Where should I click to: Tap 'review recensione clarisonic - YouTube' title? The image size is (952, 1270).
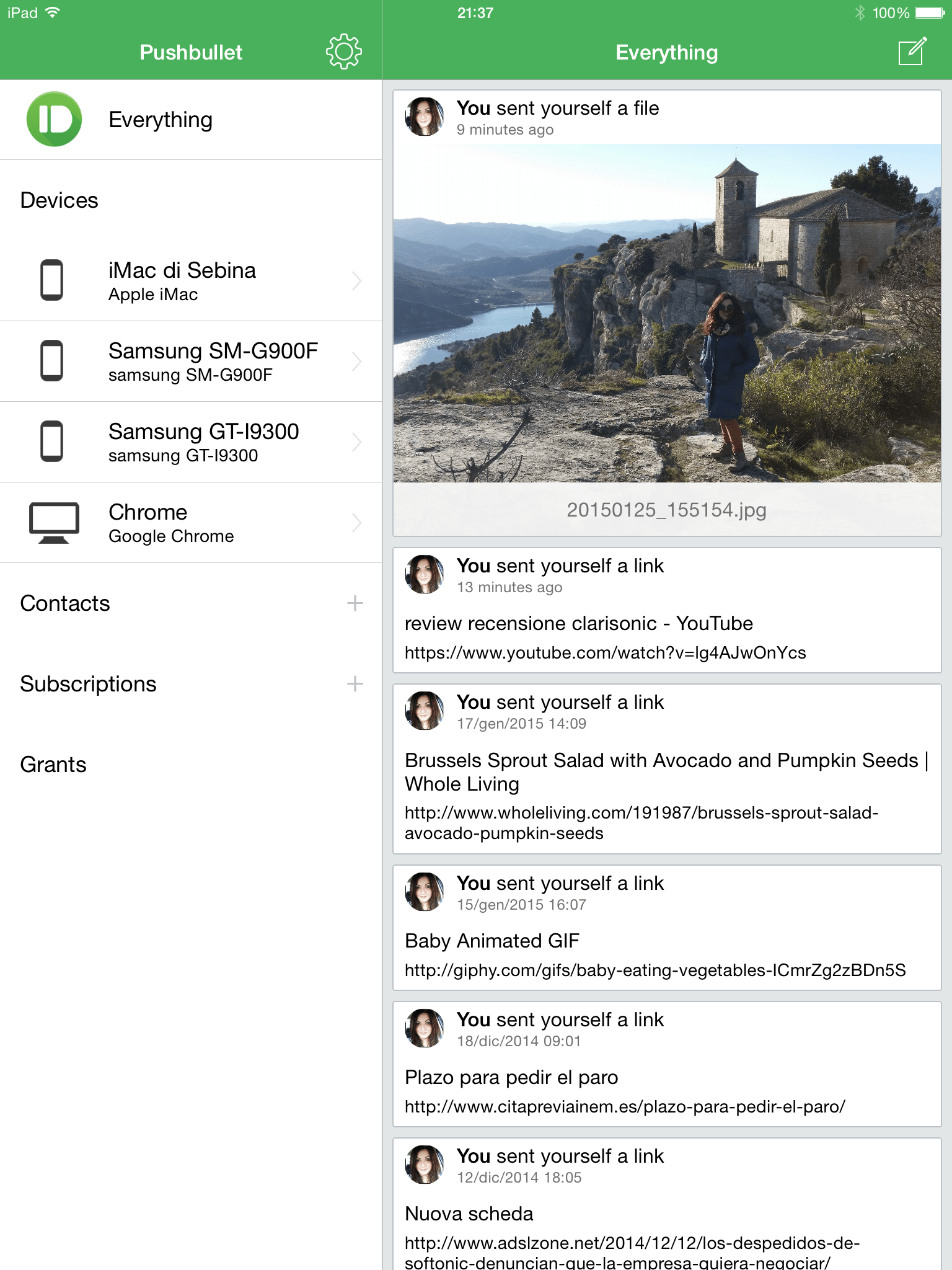[579, 623]
